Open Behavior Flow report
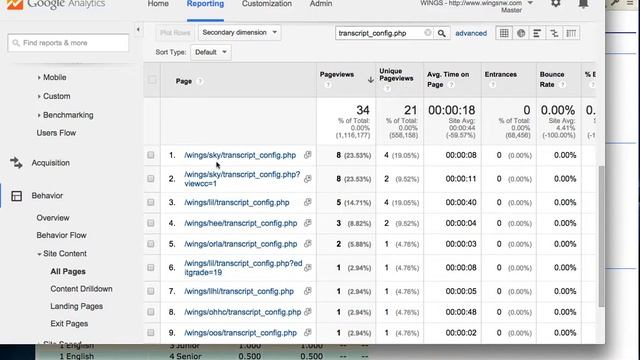The height and width of the screenshot is (360, 640). click(x=62, y=236)
